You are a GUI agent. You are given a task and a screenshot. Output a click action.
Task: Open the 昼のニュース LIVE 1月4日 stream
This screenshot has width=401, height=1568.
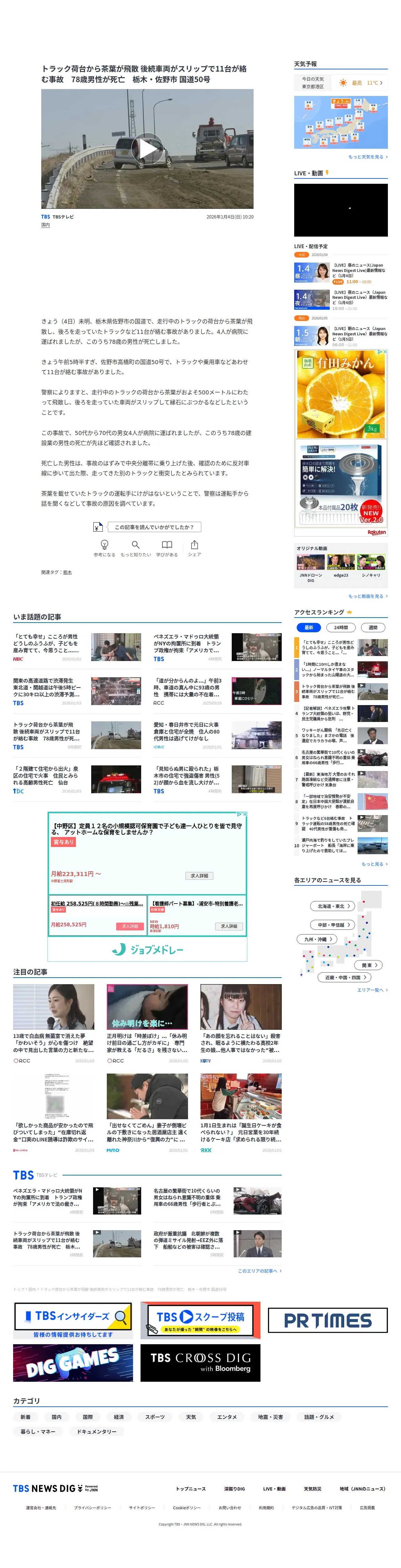[x=341, y=274]
